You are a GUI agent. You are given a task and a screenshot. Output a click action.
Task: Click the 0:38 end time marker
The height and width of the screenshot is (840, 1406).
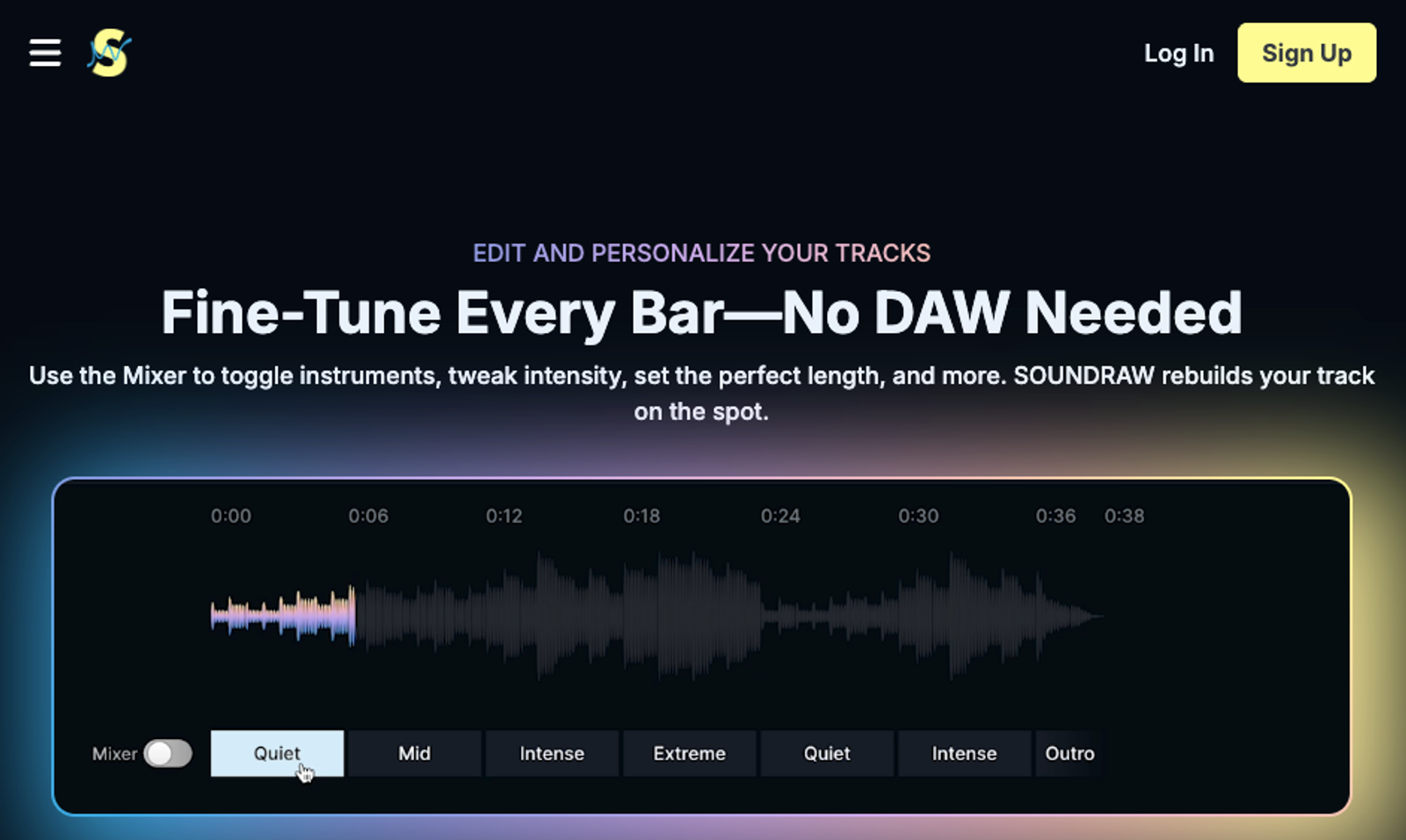(1124, 516)
